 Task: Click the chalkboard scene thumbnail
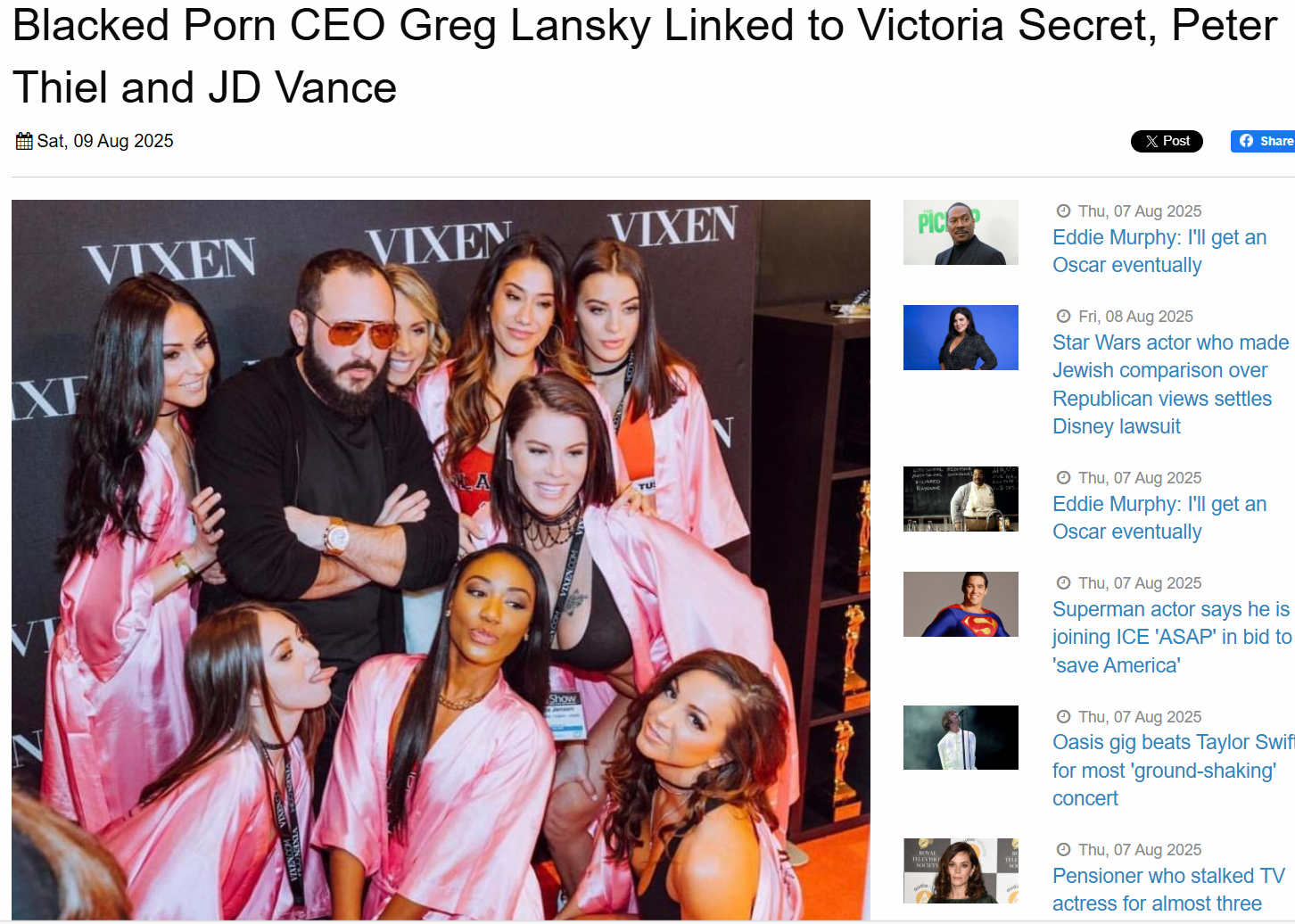tap(961, 499)
